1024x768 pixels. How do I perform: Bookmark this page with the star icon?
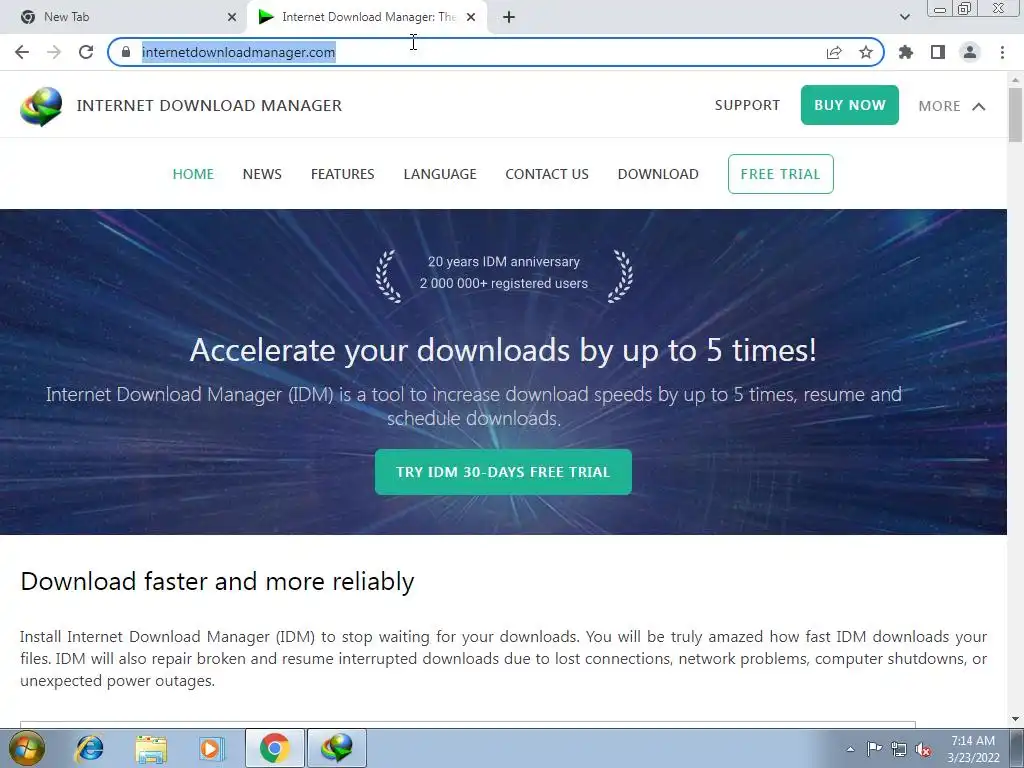pos(866,52)
